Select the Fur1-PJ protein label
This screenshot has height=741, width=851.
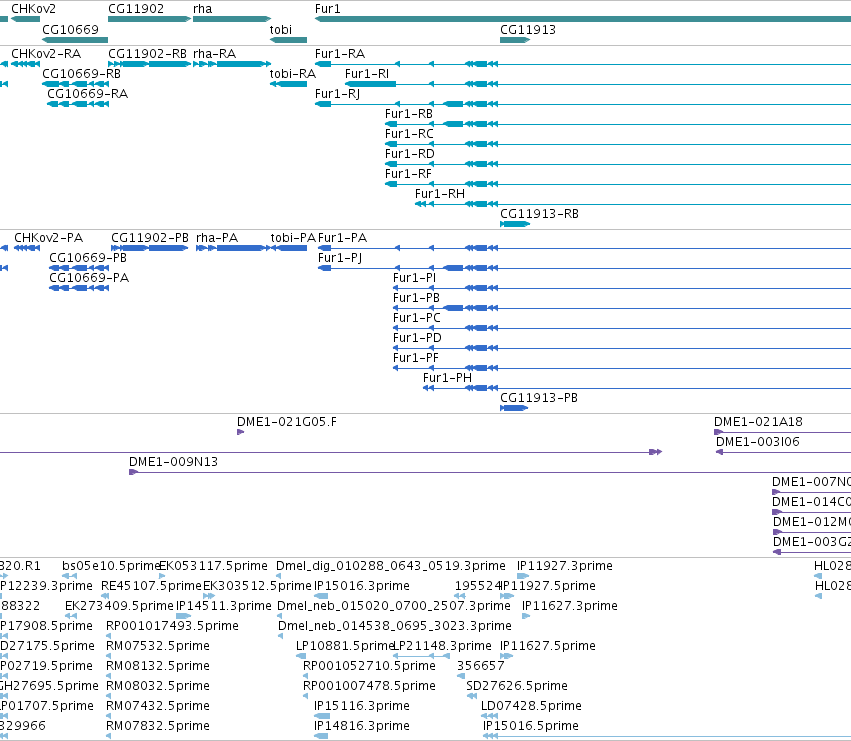(340, 257)
